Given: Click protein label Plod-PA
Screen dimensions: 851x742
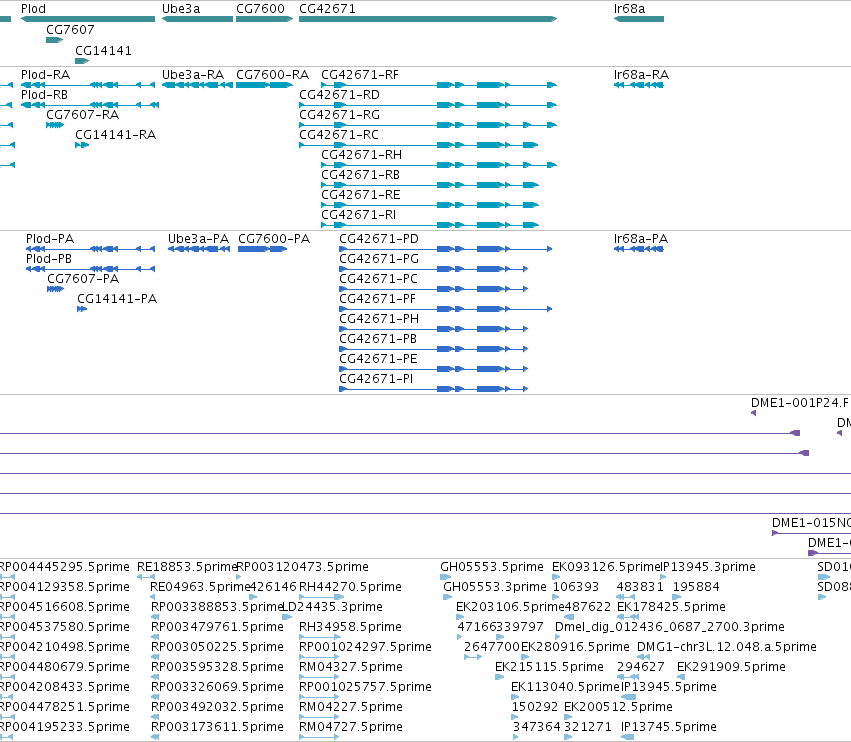Looking at the screenshot, I should pos(50,239).
